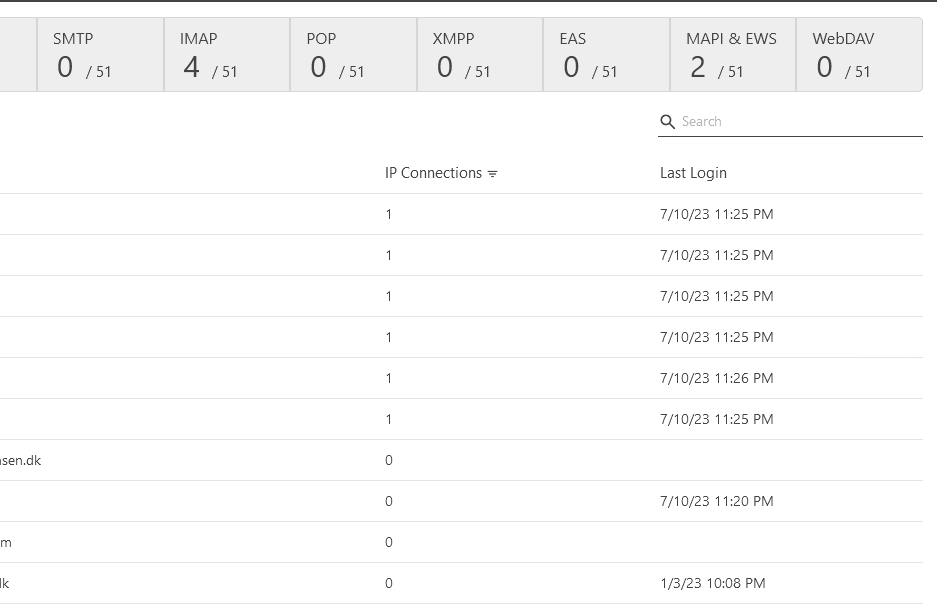Choose the MAPI & EWS tile

pyautogui.click(x=733, y=55)
